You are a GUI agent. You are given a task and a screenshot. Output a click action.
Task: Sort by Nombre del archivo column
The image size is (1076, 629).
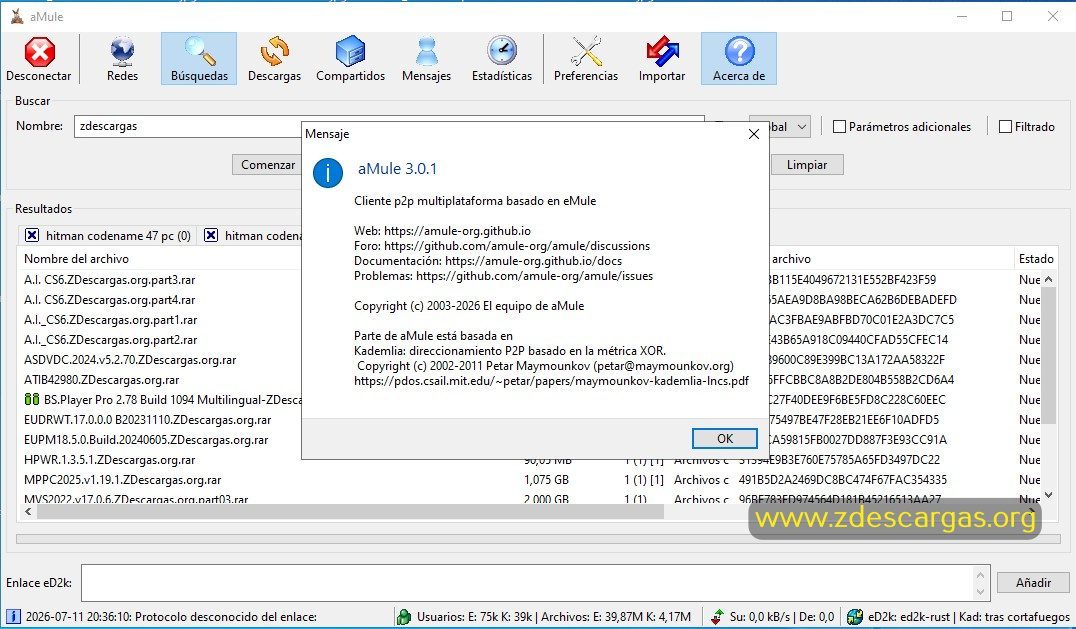(x=76, y=259)
